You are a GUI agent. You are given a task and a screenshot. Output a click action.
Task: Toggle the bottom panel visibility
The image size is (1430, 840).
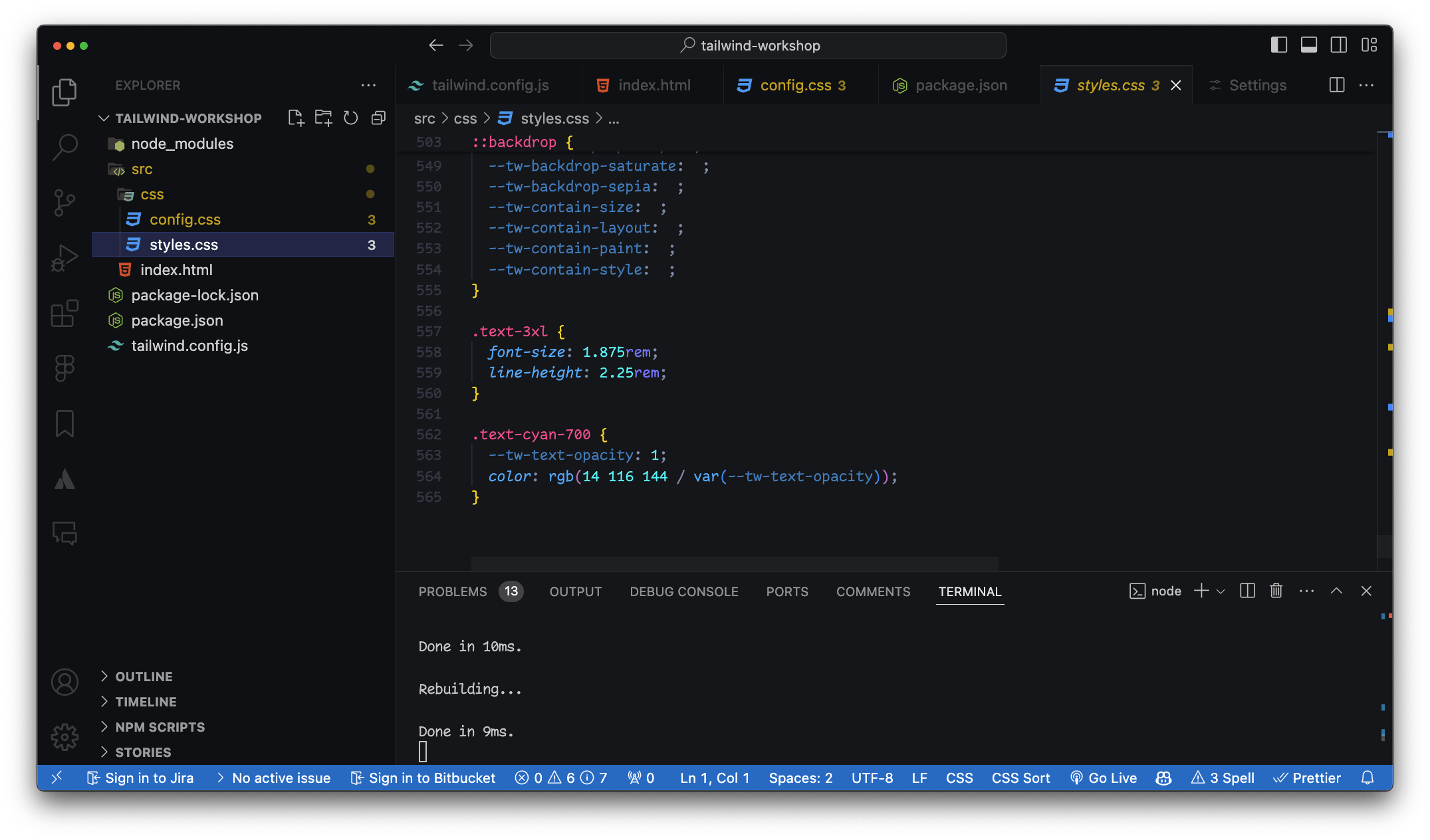tap(1308, 45)
